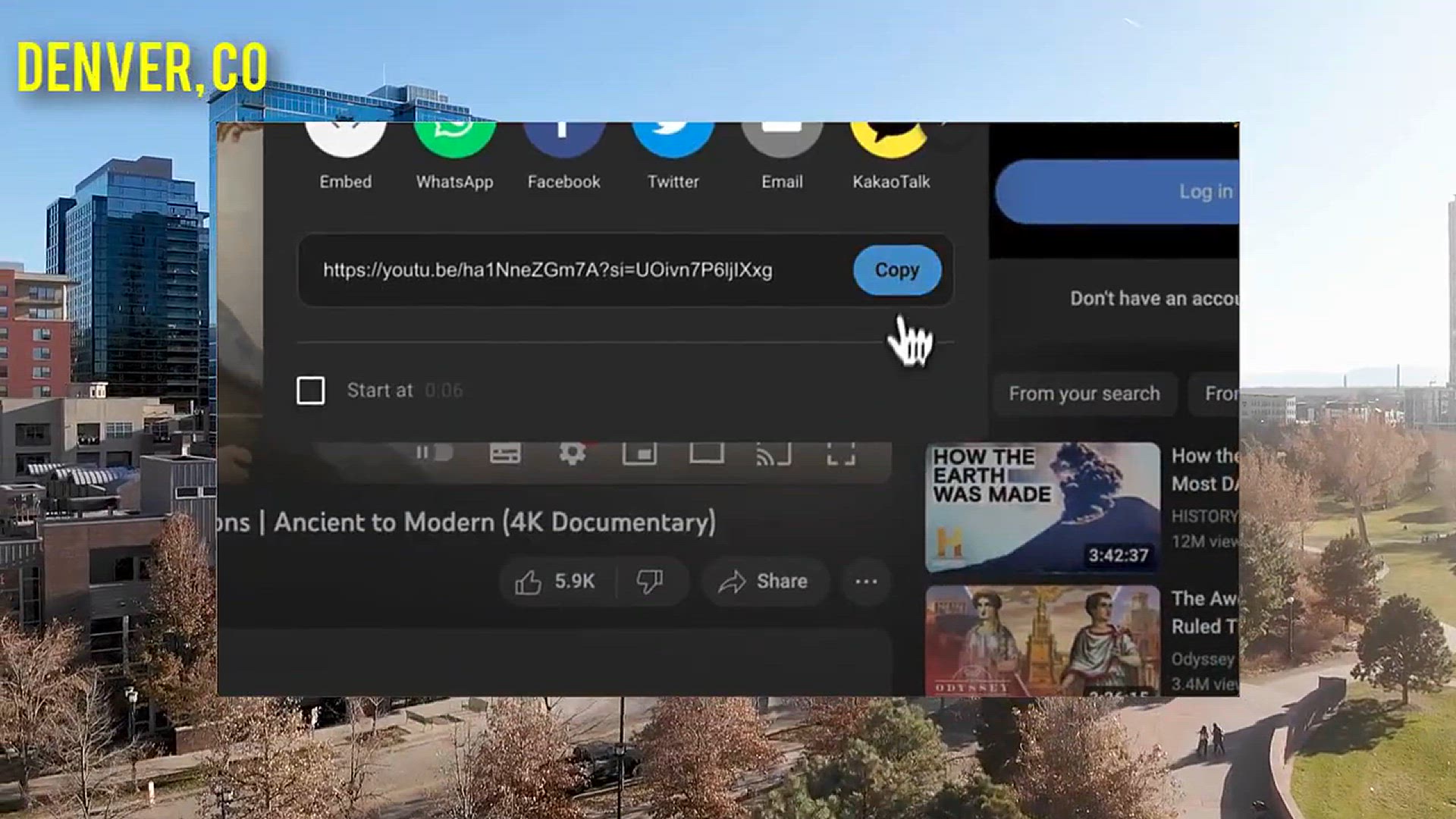1456x819 pixels.
Task: Copy the share link
Action: 897,270
